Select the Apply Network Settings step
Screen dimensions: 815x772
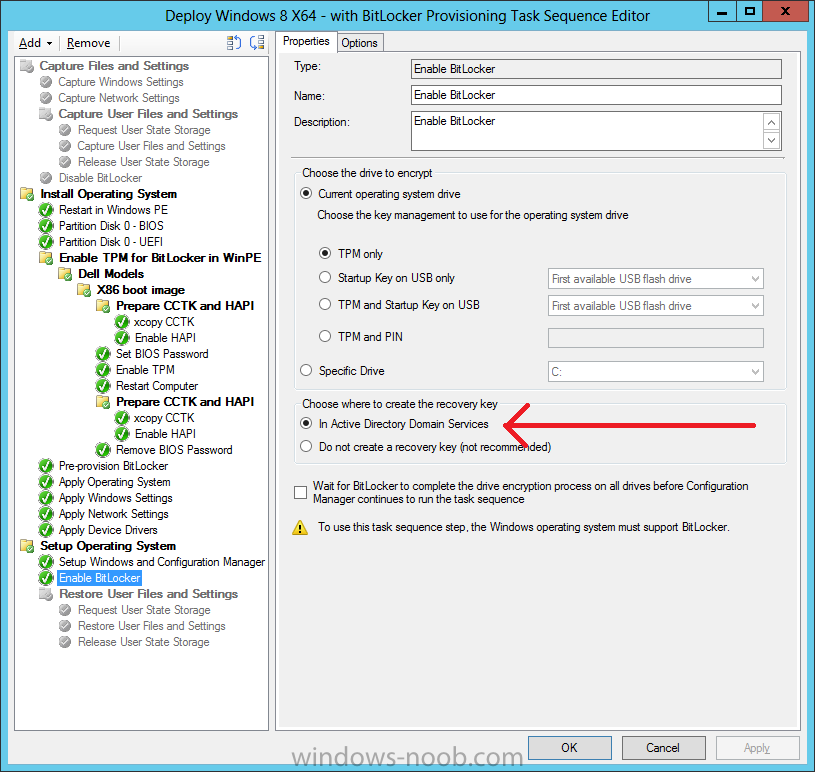point(114,514)
